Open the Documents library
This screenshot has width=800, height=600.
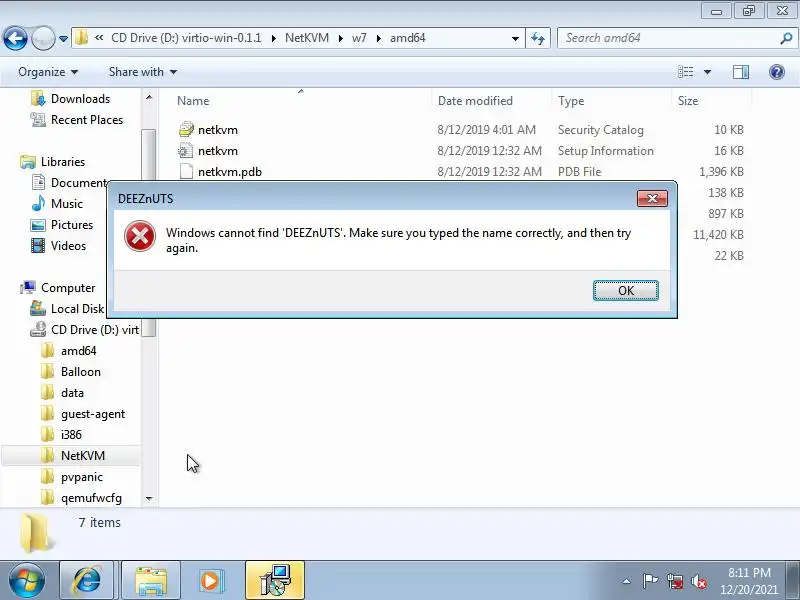[x=79, y=183]
